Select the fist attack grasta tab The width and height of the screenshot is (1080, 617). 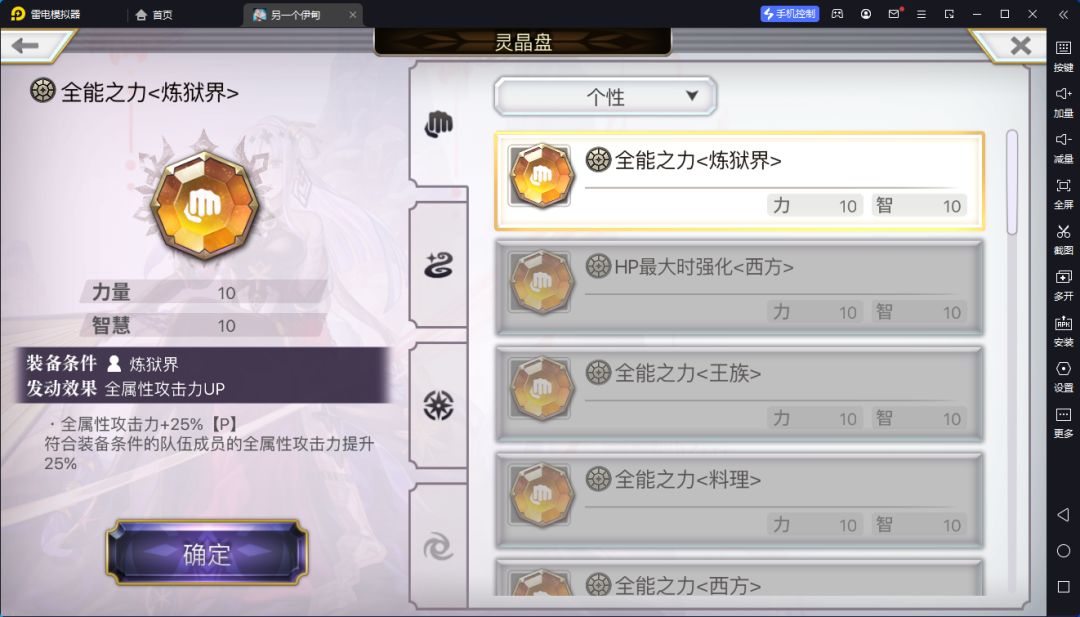[x=439, y=125]
